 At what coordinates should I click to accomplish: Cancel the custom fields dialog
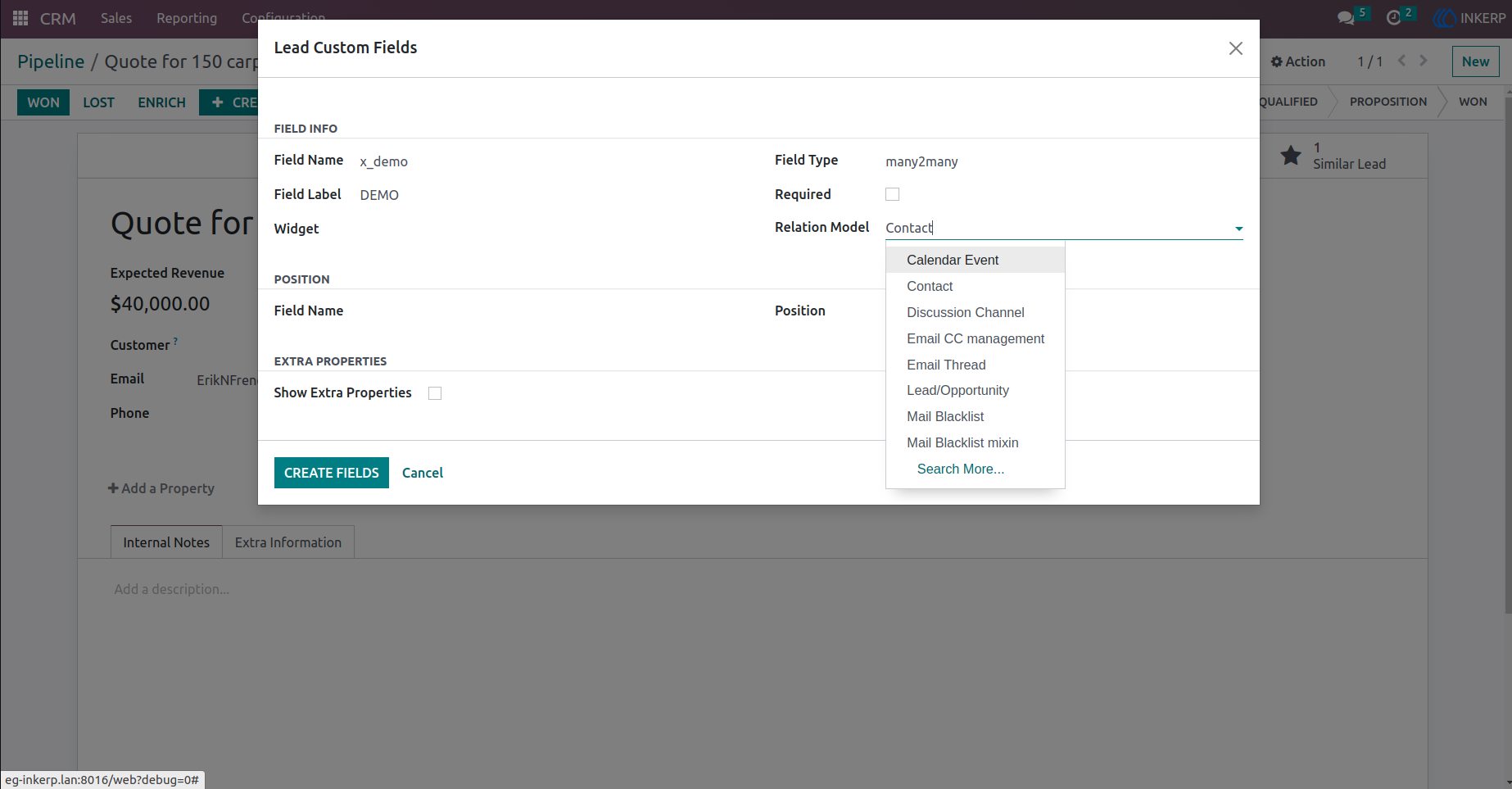click(423, 473)
